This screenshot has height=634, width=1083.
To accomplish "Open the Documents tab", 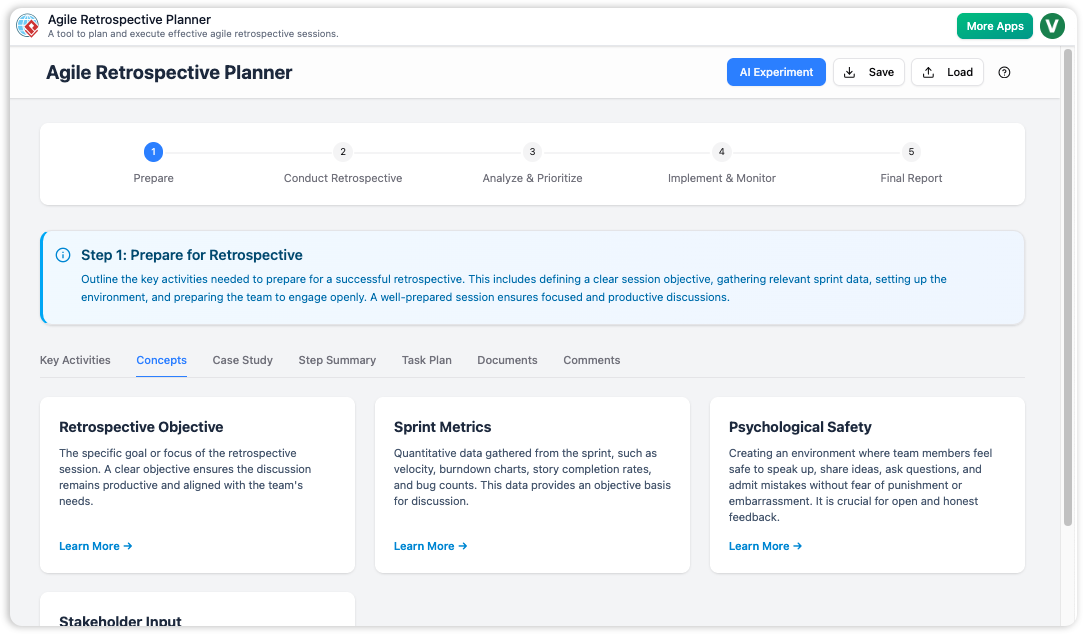I will tap(507, 360).
